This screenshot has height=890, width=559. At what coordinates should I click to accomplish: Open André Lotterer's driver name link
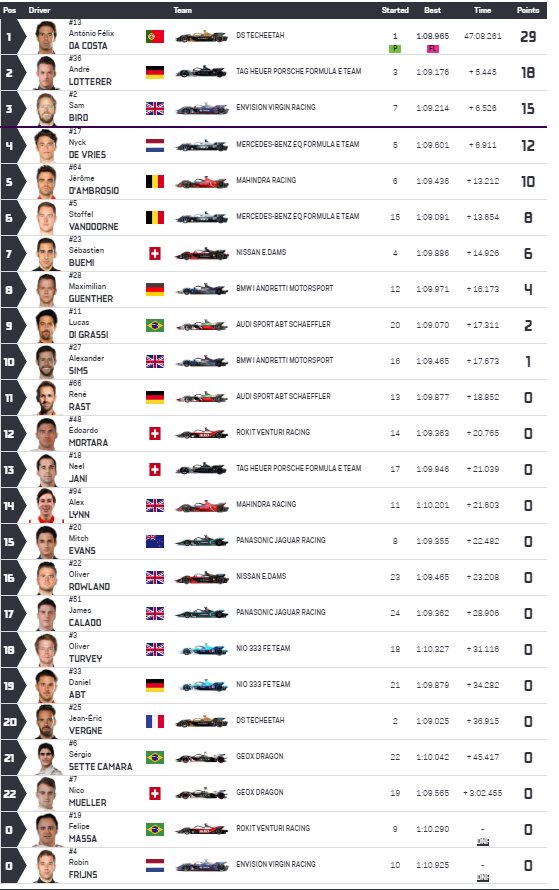point(90,75)
